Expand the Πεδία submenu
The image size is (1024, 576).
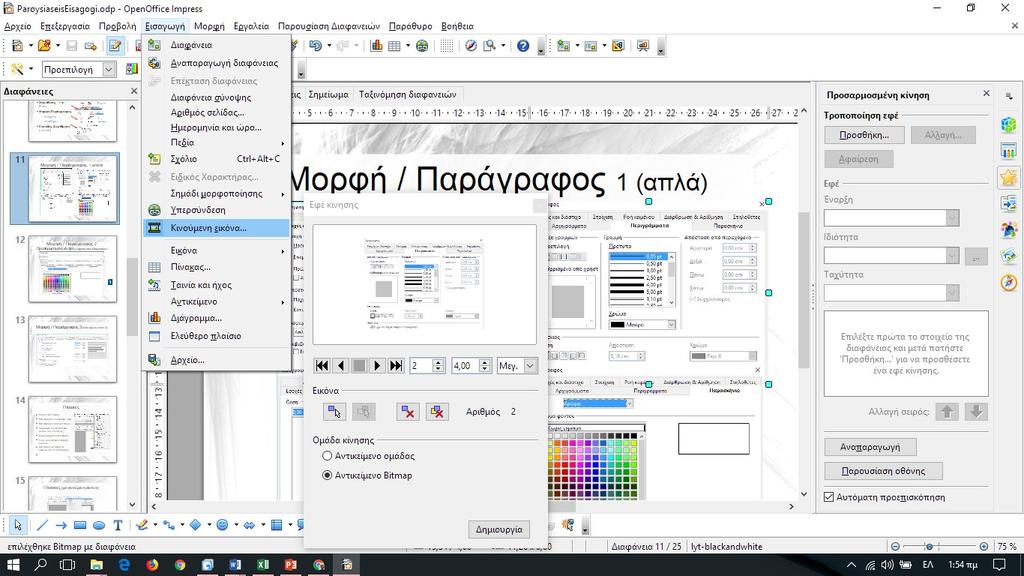(x=216, y=142)
